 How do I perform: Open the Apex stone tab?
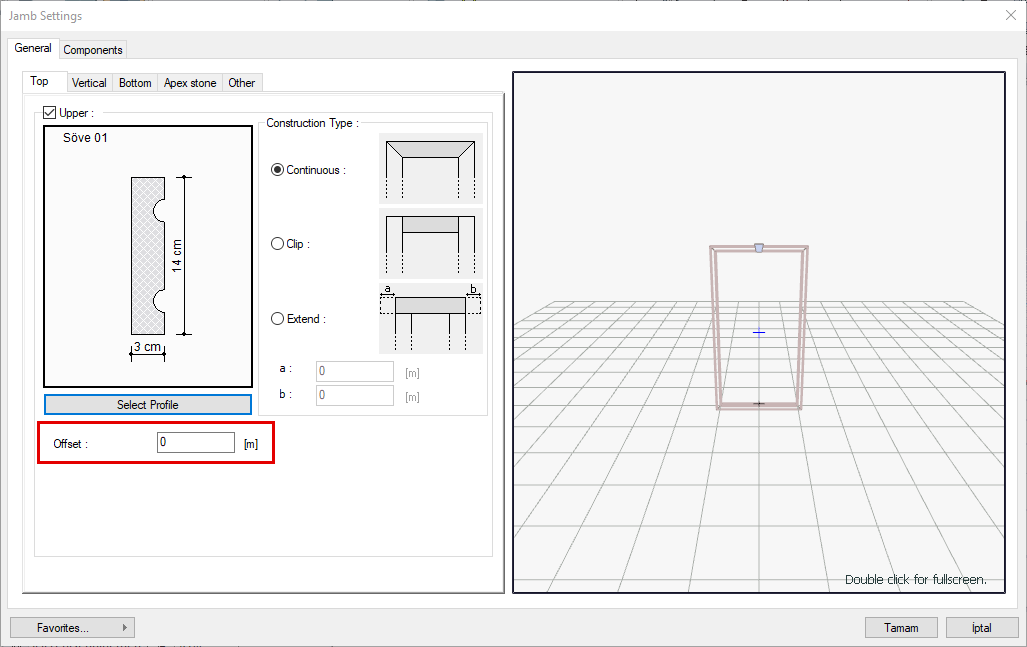pyautogui.click(x=190, y=83)
